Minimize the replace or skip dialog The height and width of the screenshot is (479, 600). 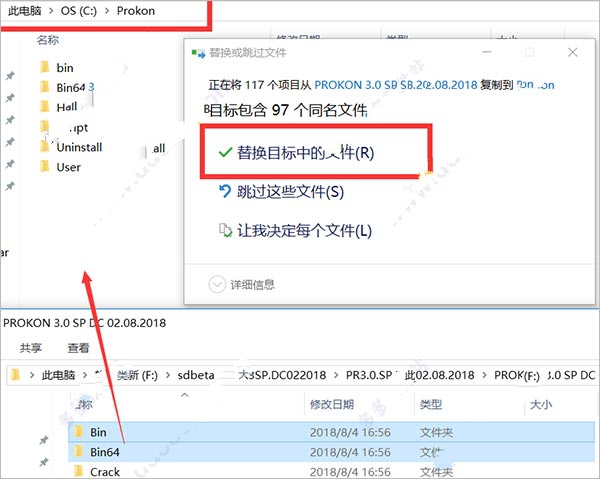coord(487,52)
